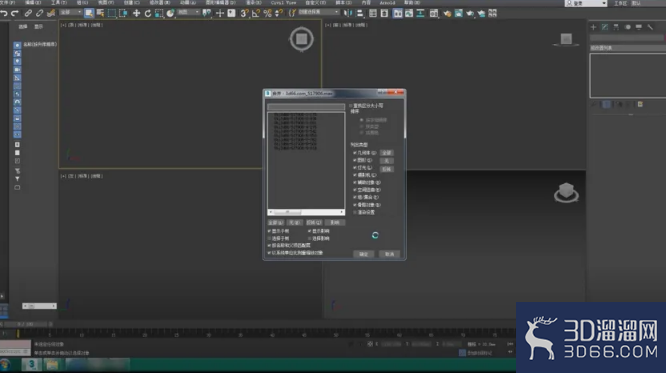Open the Edit menu in the menu bar

[x=33, y=3]
